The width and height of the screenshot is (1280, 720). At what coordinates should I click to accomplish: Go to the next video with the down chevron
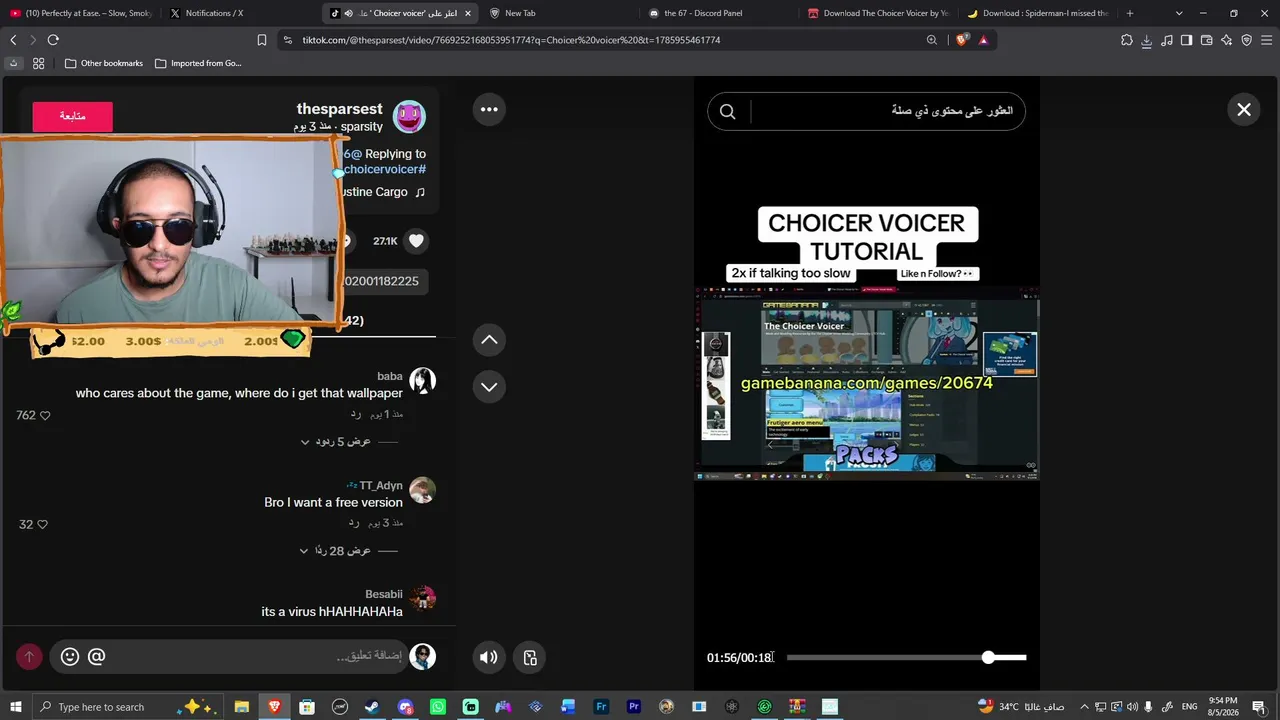489,386
